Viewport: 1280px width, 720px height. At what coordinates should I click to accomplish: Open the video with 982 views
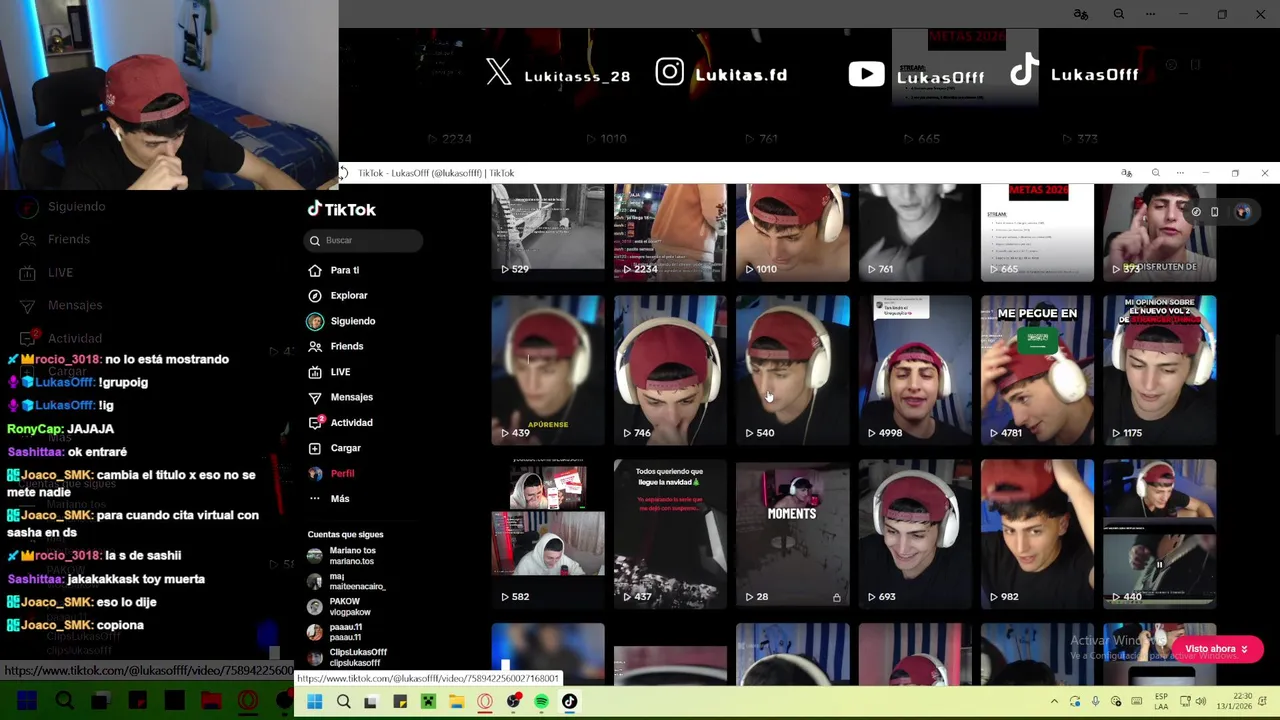(1037, 534)
